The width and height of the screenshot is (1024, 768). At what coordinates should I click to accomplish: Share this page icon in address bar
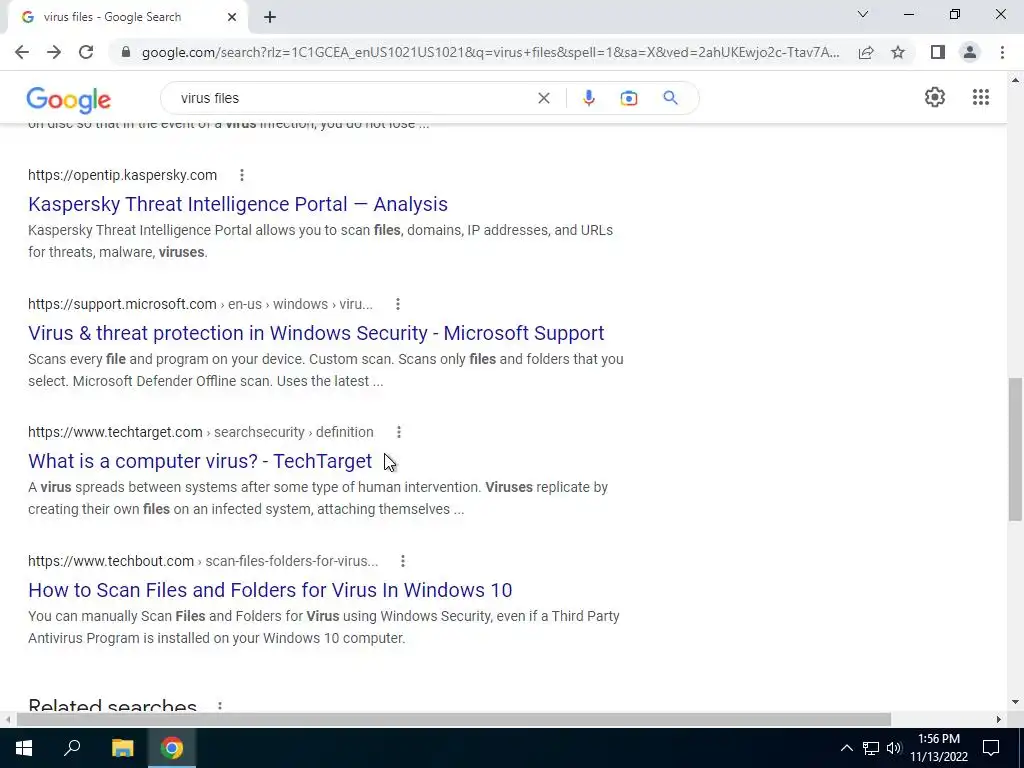(x=866, y=52)
